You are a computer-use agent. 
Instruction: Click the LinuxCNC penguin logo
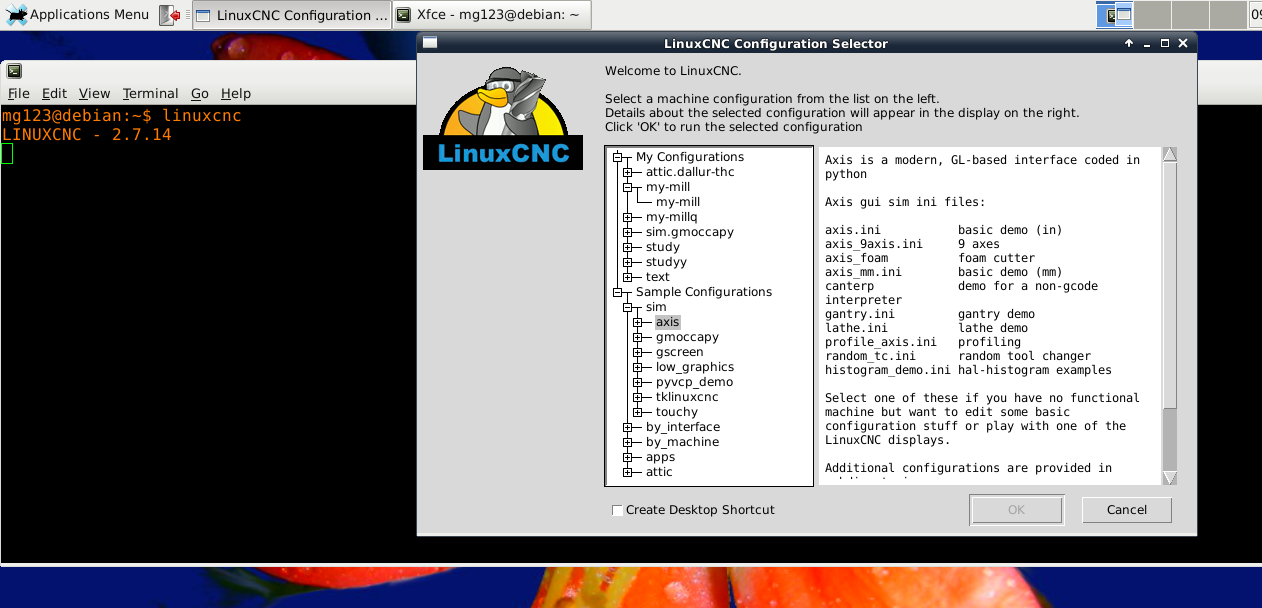point(503,117)
